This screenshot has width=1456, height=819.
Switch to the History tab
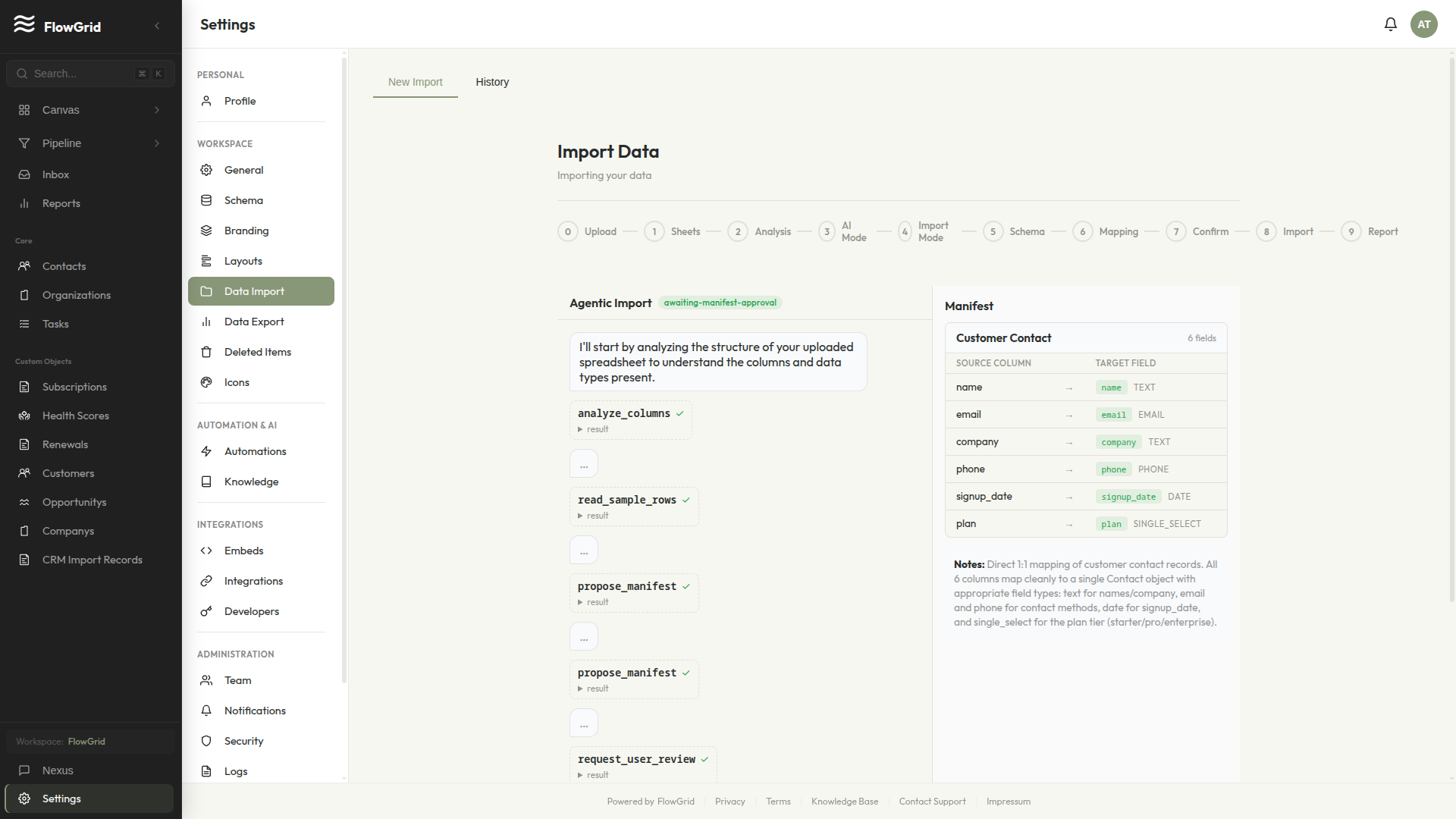(492, 82)
